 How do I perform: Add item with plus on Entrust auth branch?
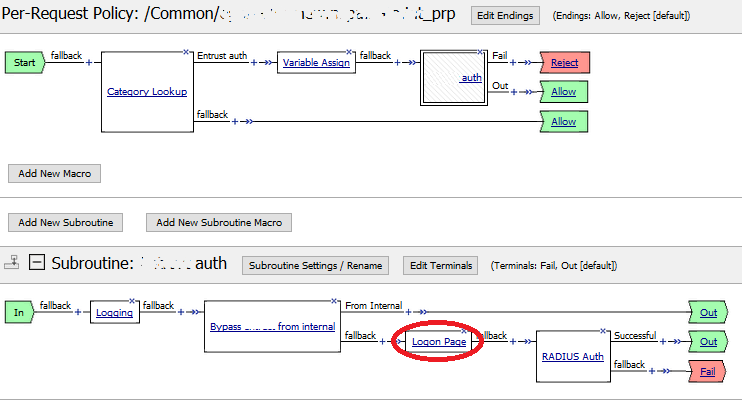[254, 62]
